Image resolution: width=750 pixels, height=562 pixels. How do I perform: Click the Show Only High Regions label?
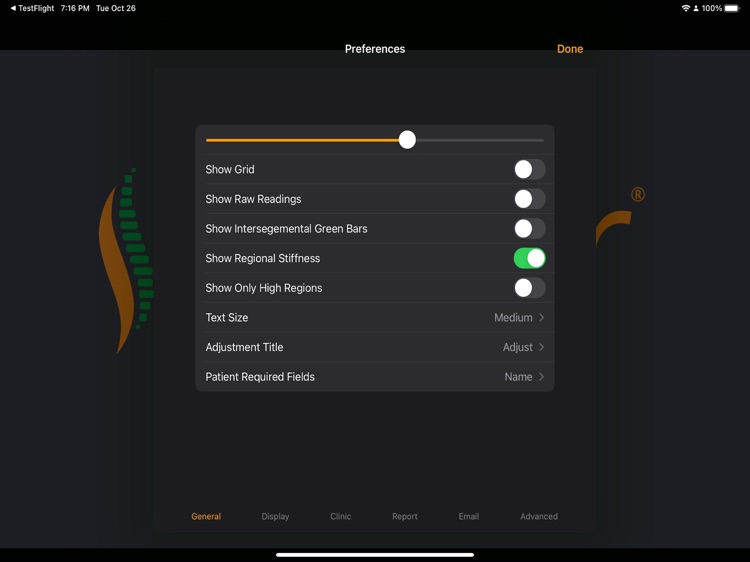tap(264, 288)
